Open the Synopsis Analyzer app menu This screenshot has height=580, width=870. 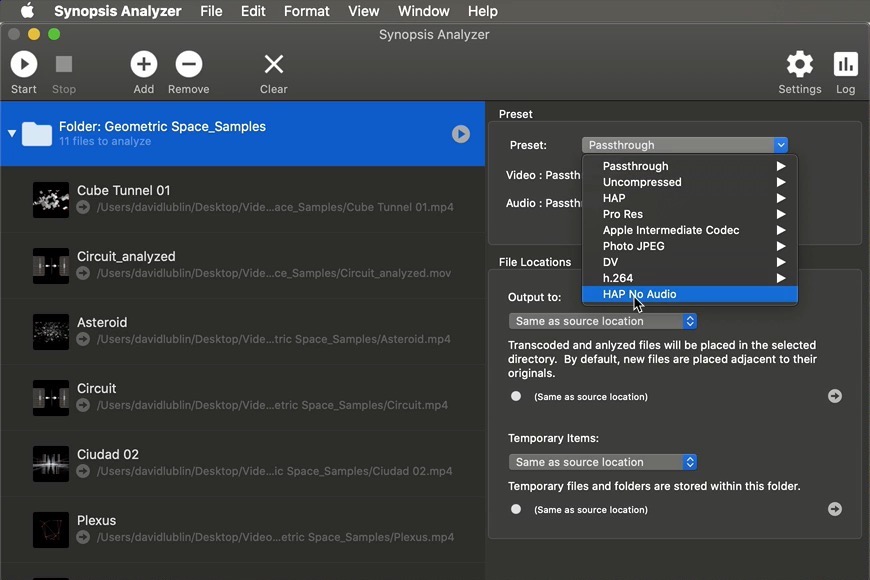[118, 11]
